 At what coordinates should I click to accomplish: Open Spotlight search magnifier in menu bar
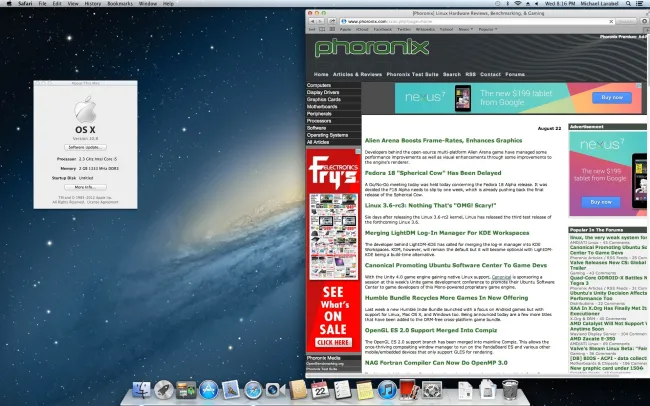(x=628, y=3)
